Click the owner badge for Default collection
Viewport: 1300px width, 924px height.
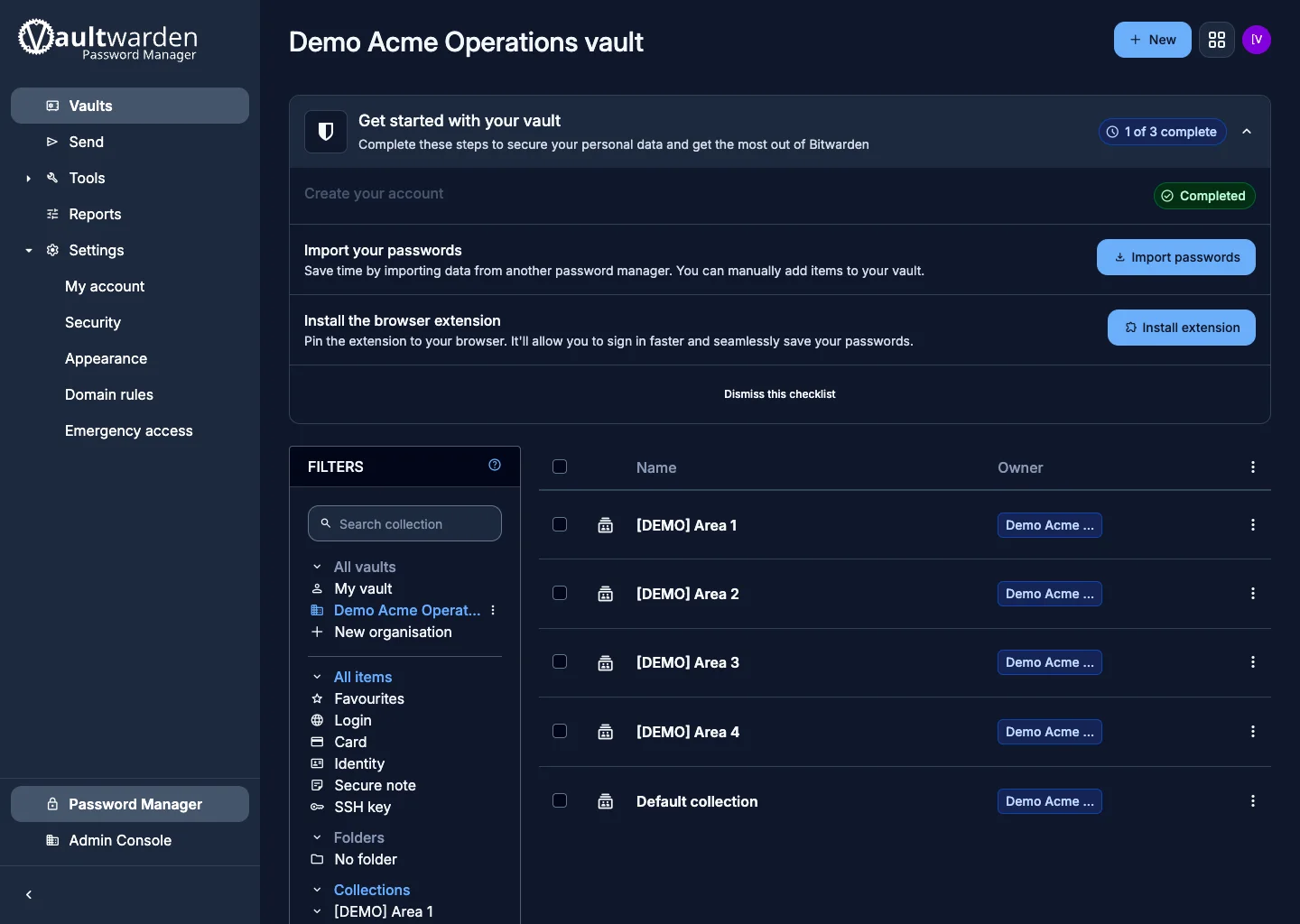[1050, 801]
